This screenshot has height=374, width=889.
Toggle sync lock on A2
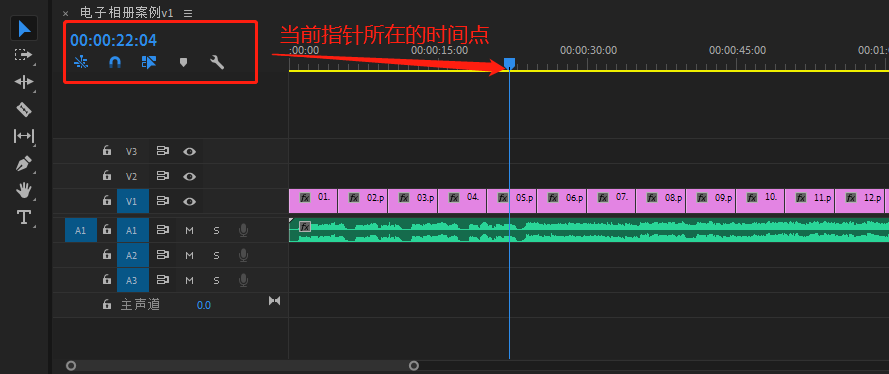163,255
